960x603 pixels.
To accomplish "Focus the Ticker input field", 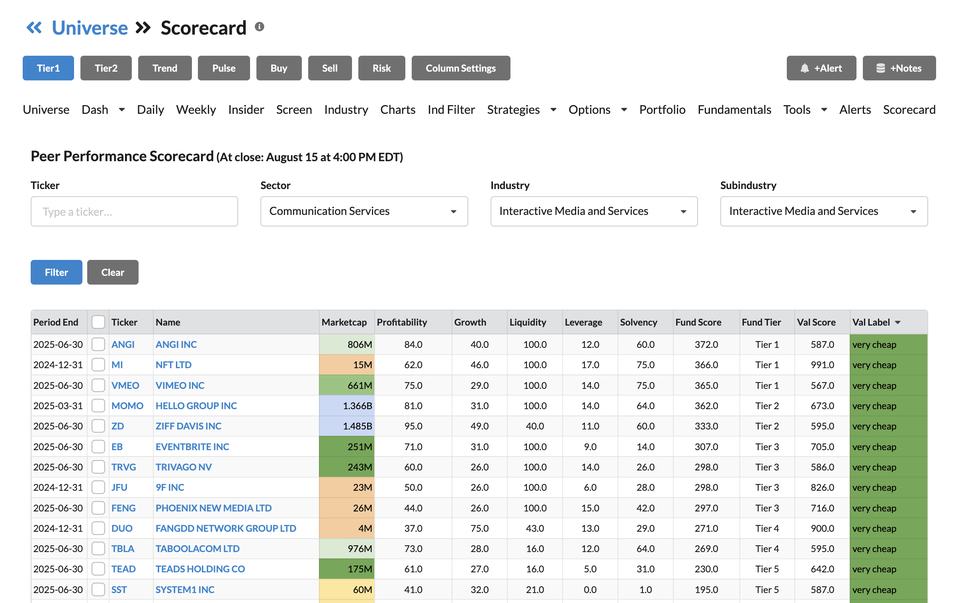I will click(x=134, y=211).
